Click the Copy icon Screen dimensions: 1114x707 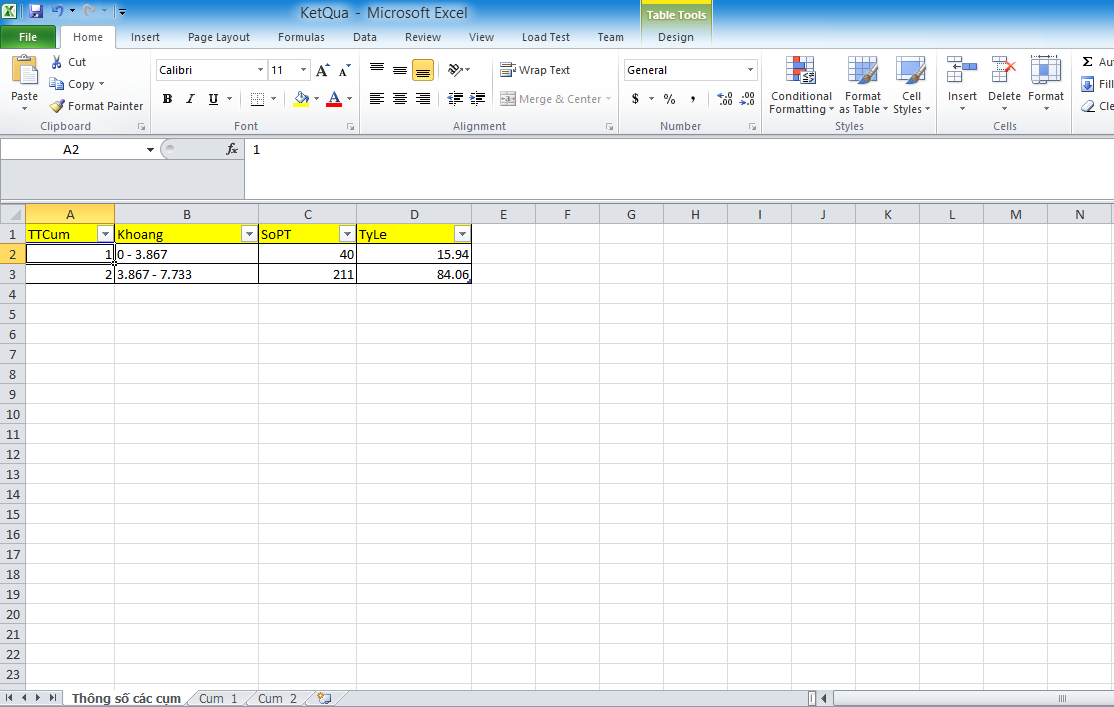coord(57,84)
